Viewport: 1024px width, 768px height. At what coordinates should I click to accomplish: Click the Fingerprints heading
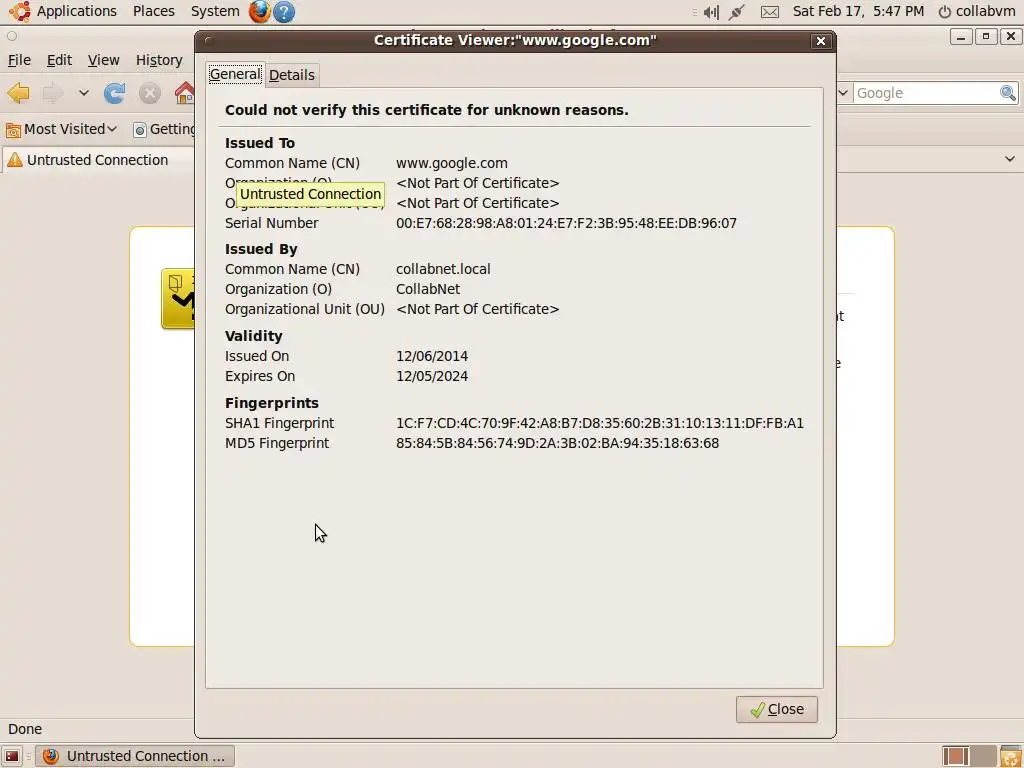(272, 403)
